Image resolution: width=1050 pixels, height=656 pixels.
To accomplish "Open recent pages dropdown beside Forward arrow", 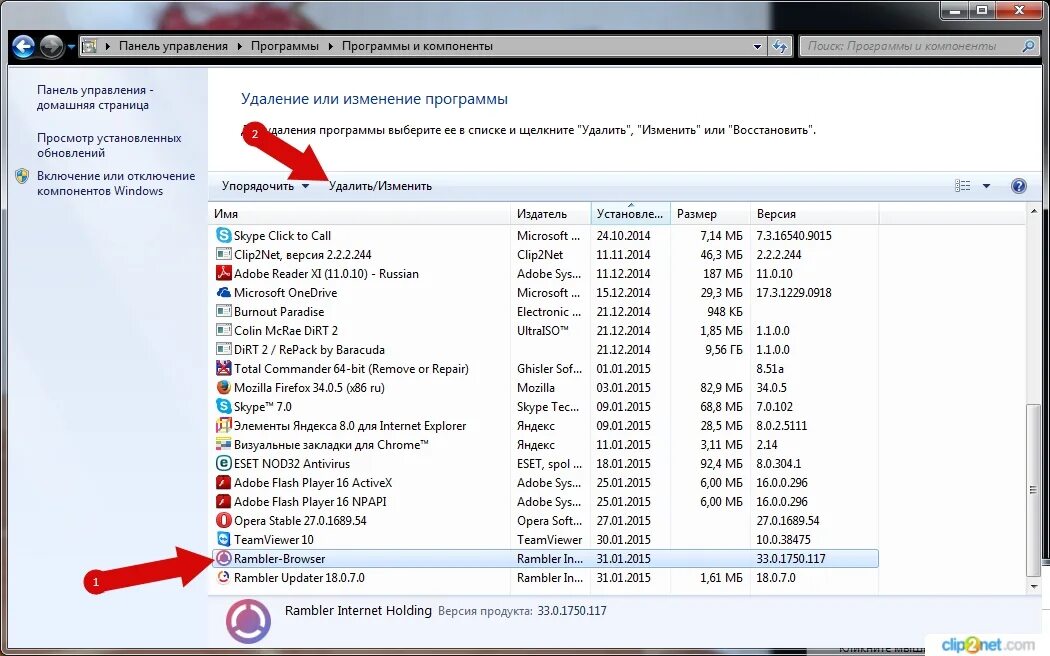I will point(71,47).
